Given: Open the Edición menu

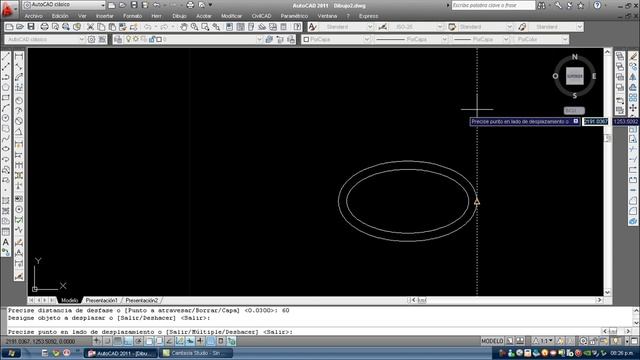Looking at the screenshot, I should (x=60, y=16).
